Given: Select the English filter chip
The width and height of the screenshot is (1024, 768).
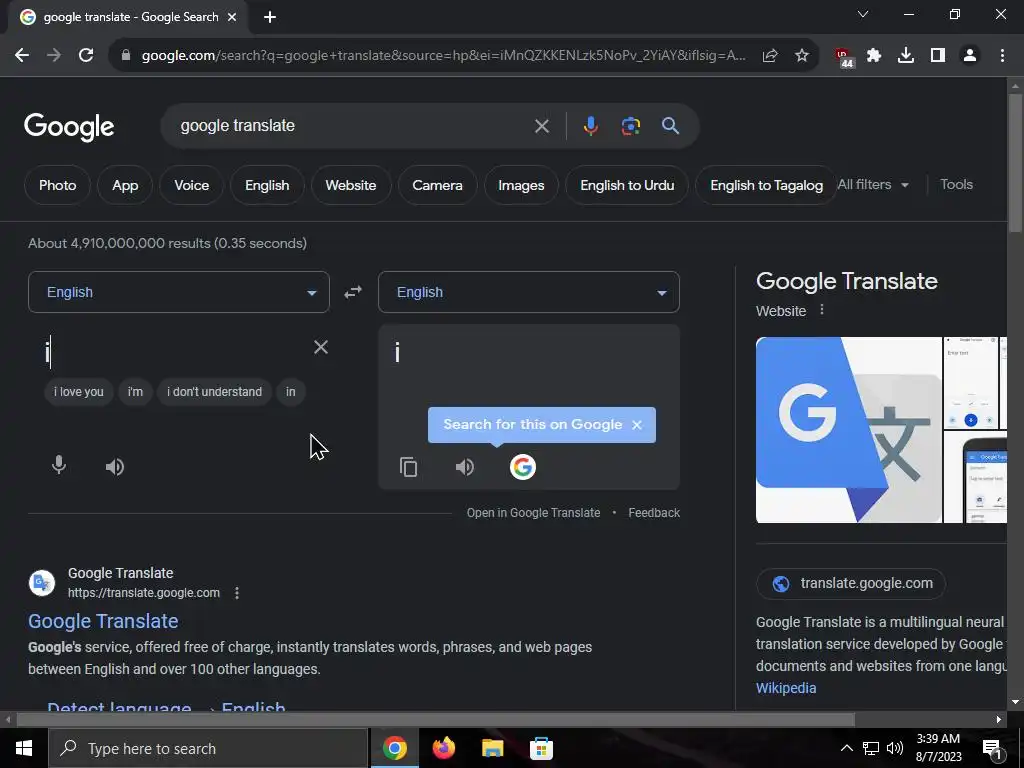Looking at the screenshot, I should (267, 185).
